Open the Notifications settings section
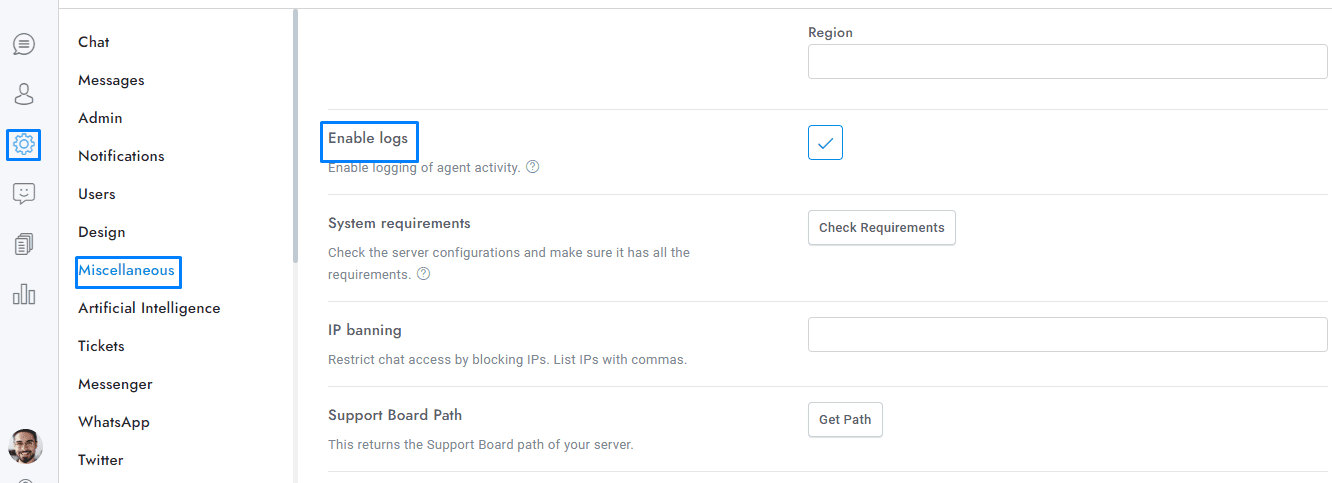The width and height of the screenshot is (1332, 483). click(121, 156)
